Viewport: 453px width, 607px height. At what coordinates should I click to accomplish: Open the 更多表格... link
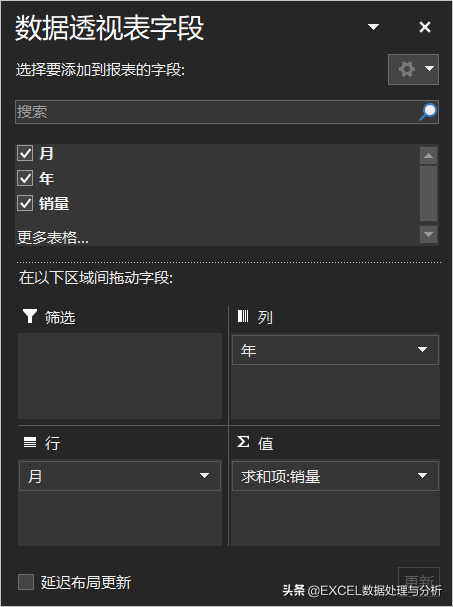(53, 237)
